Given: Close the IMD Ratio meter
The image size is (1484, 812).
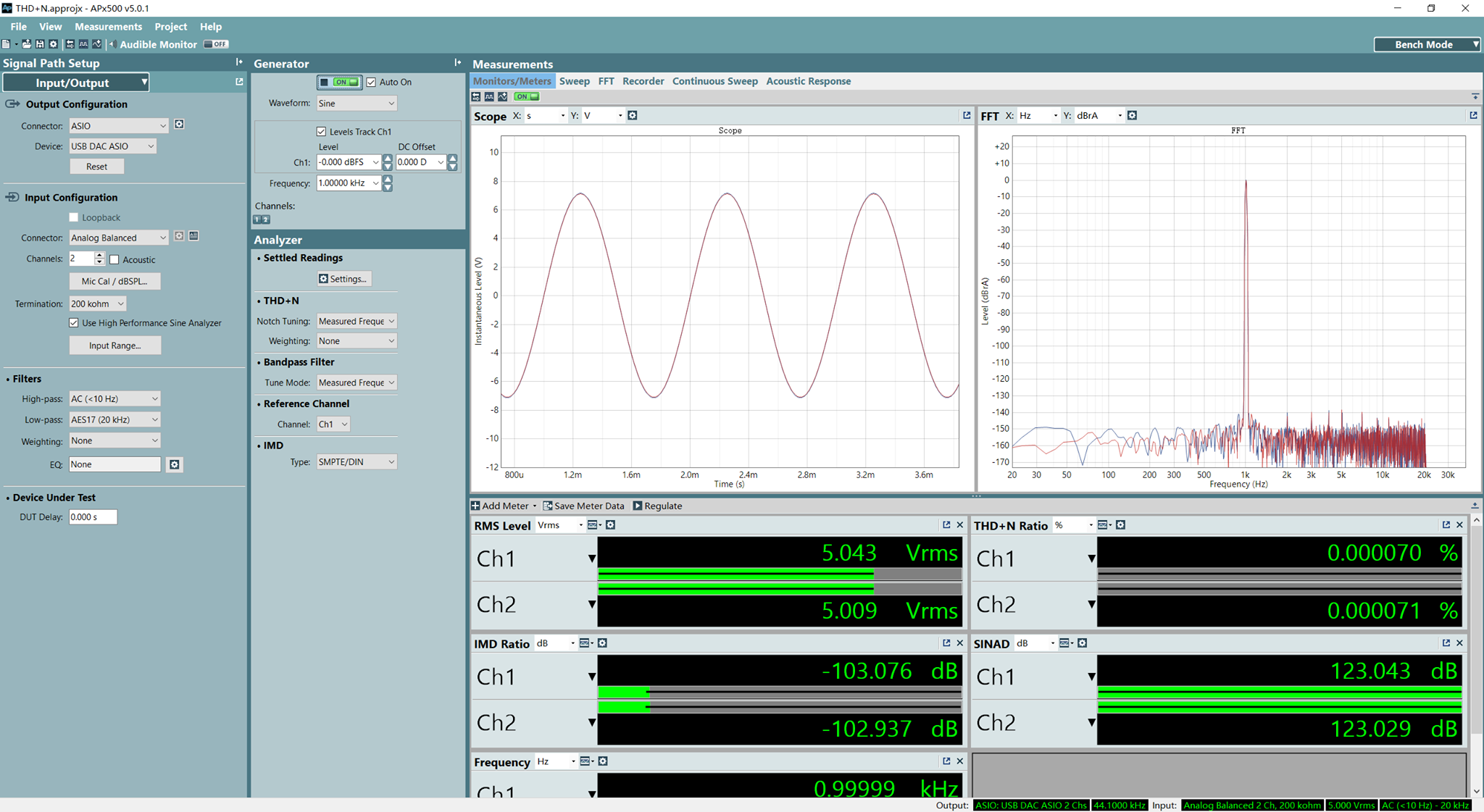Looking at the screenshot, I should (960, 643).
